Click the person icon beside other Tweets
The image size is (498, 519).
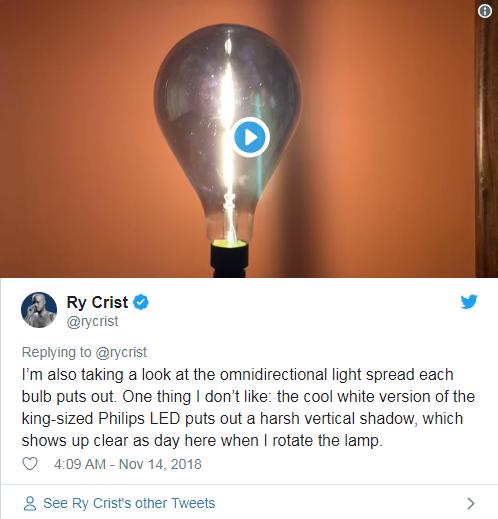coord(30,503)
